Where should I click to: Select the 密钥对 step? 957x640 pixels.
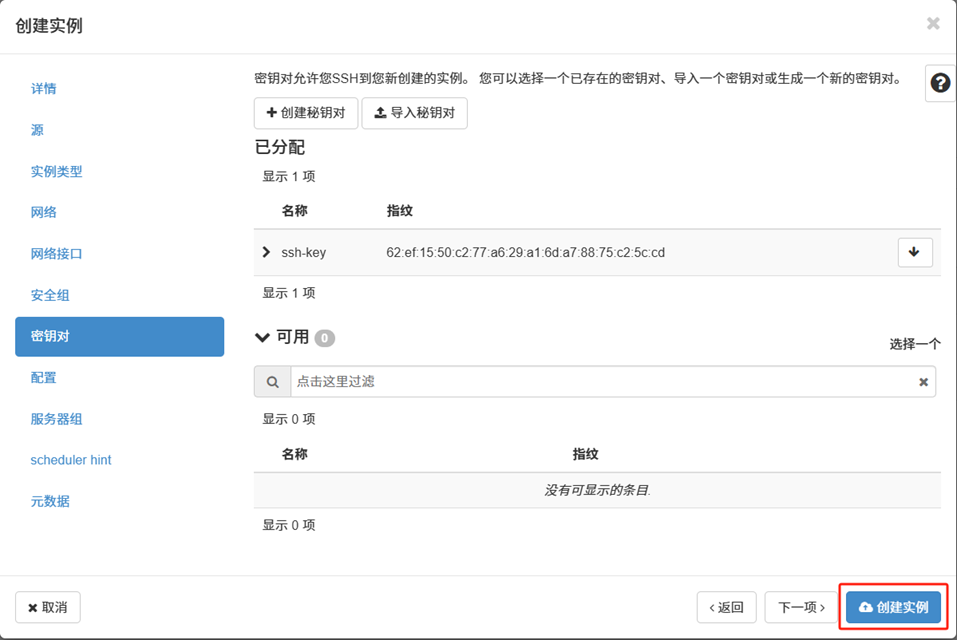pos(120,336)
